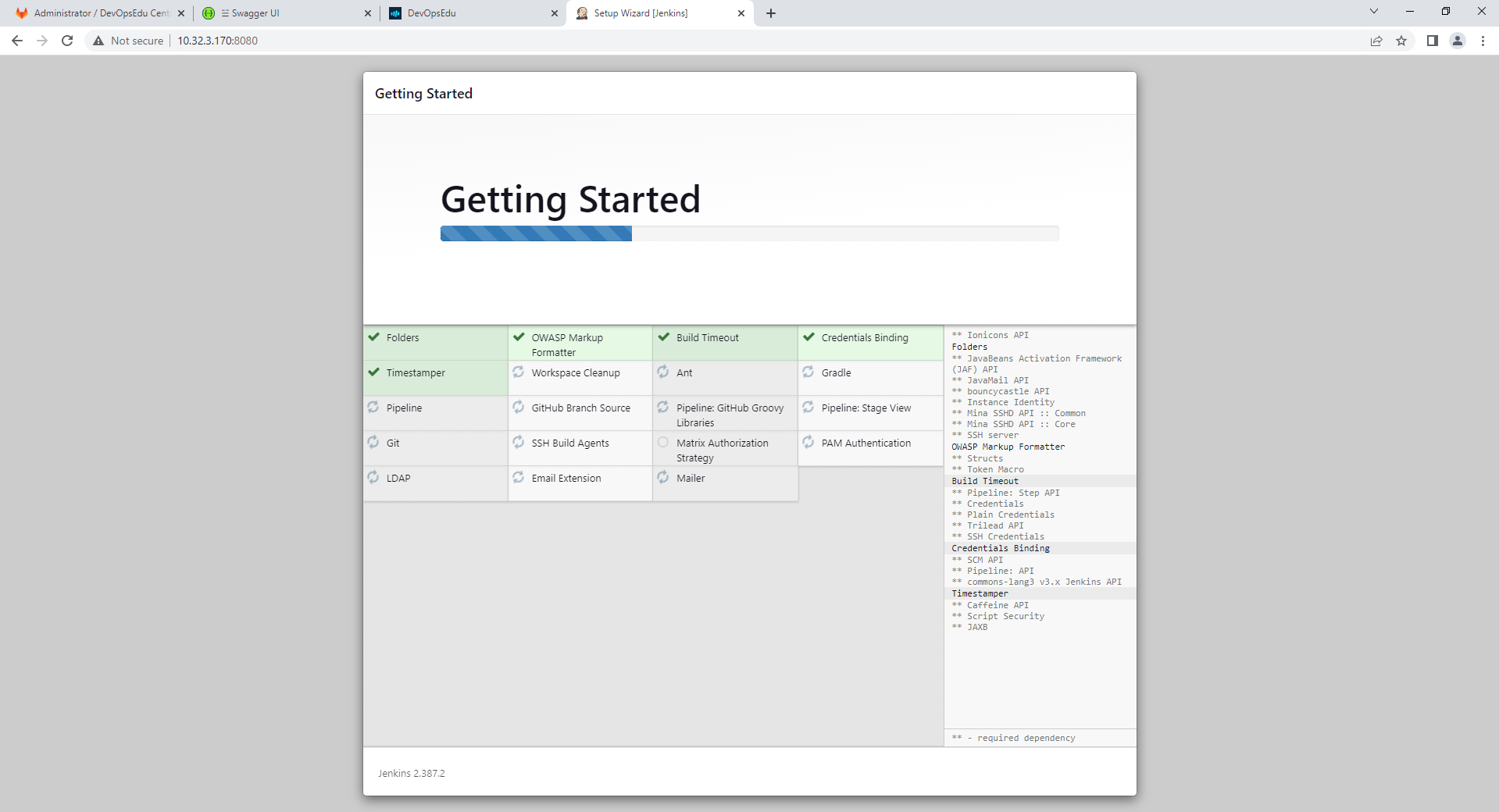Click the spinner icon beside Mailer
Image resolution: width=1499 pixels, height=812 pixels.
[663, 477]
